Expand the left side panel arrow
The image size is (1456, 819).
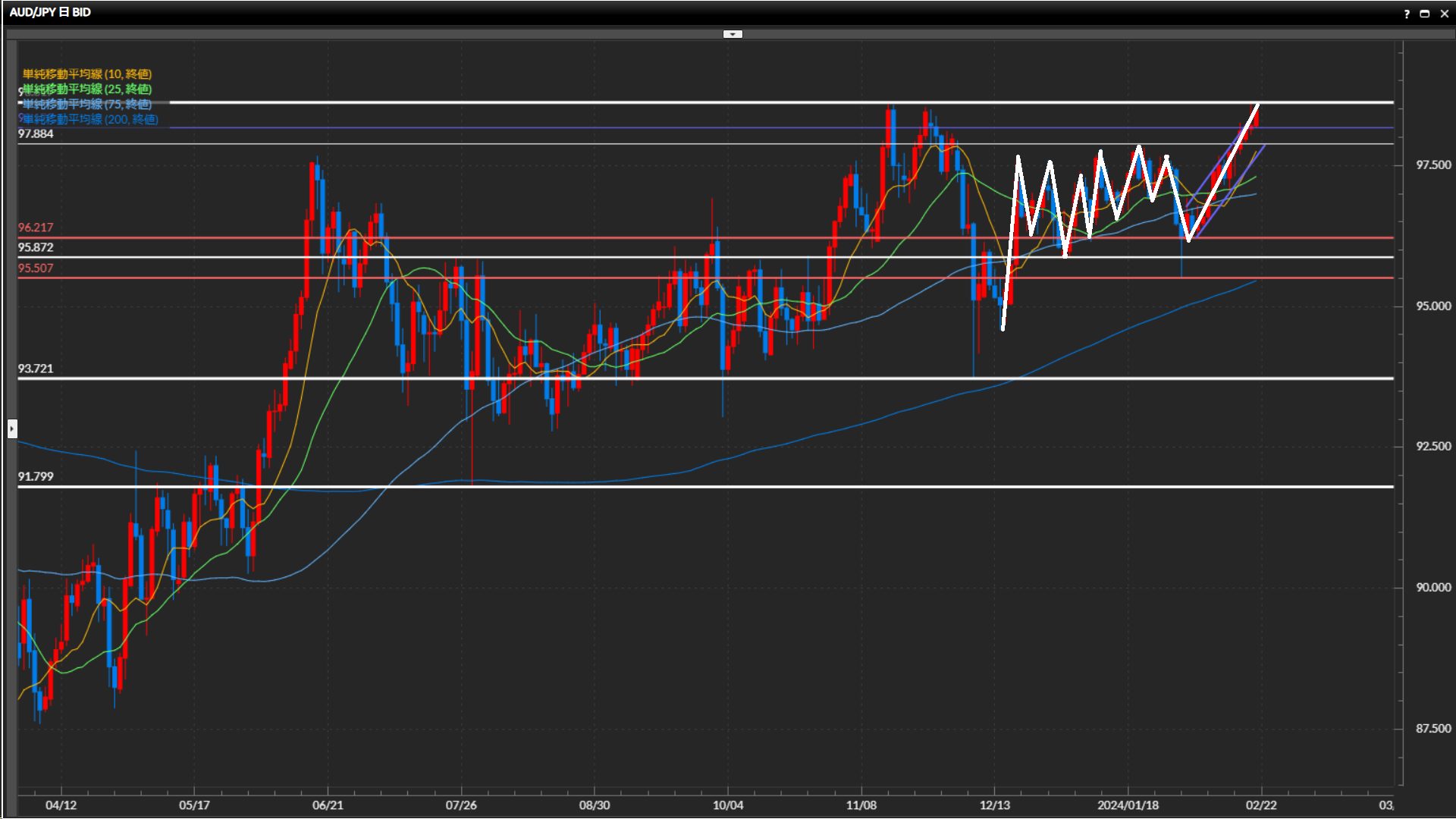point(12,429)
